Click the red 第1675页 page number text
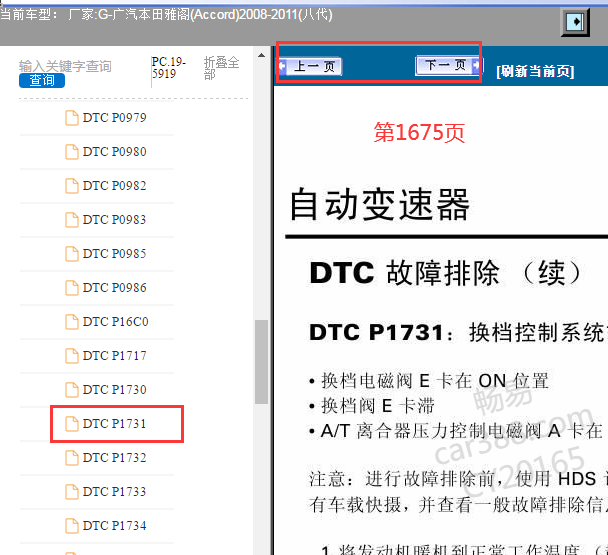The height and width of the screenshot is (555, 608). pyautogui.click(x=419, y=133)
